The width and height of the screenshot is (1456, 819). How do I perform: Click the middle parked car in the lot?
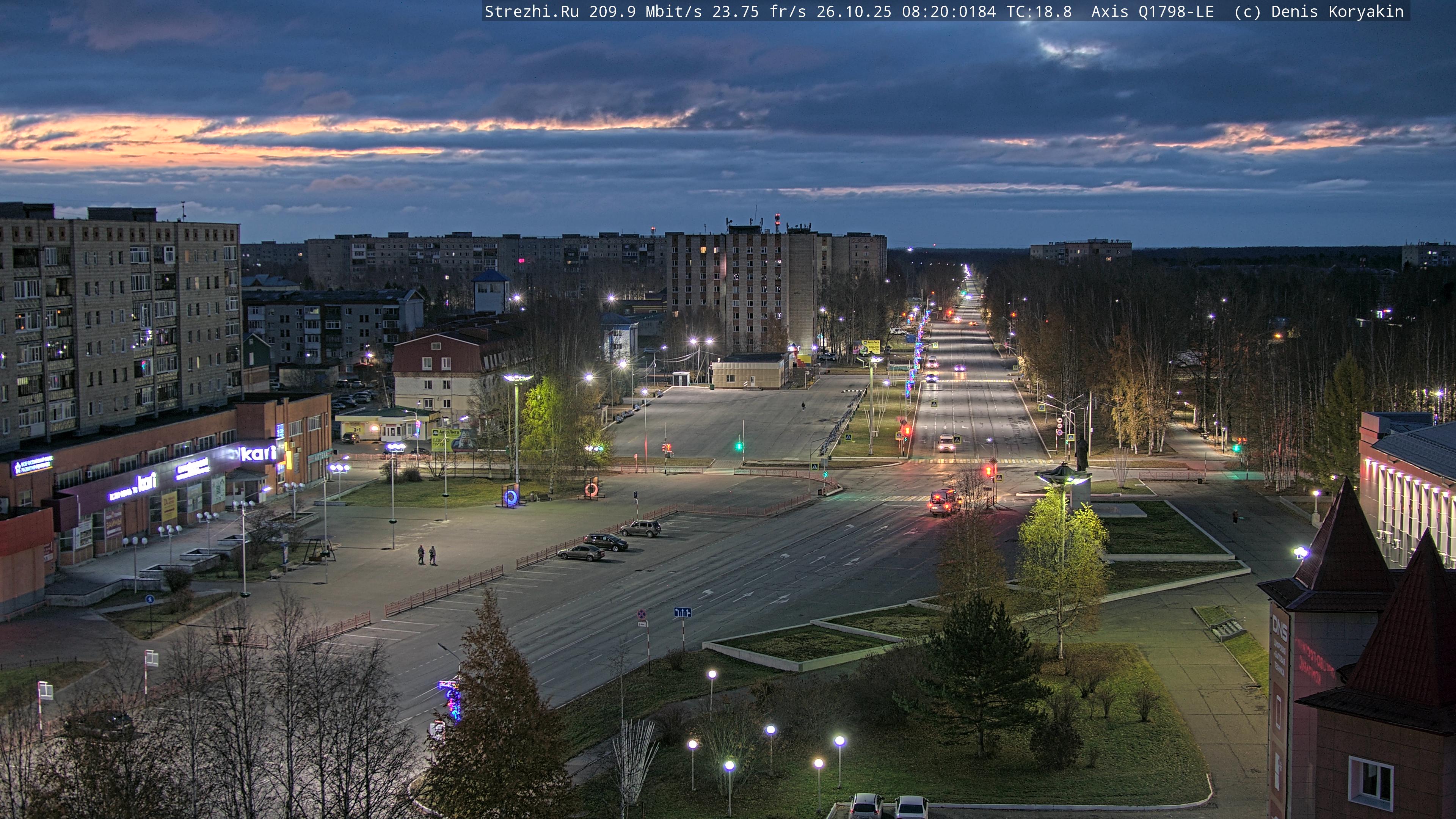pos(606,542)
